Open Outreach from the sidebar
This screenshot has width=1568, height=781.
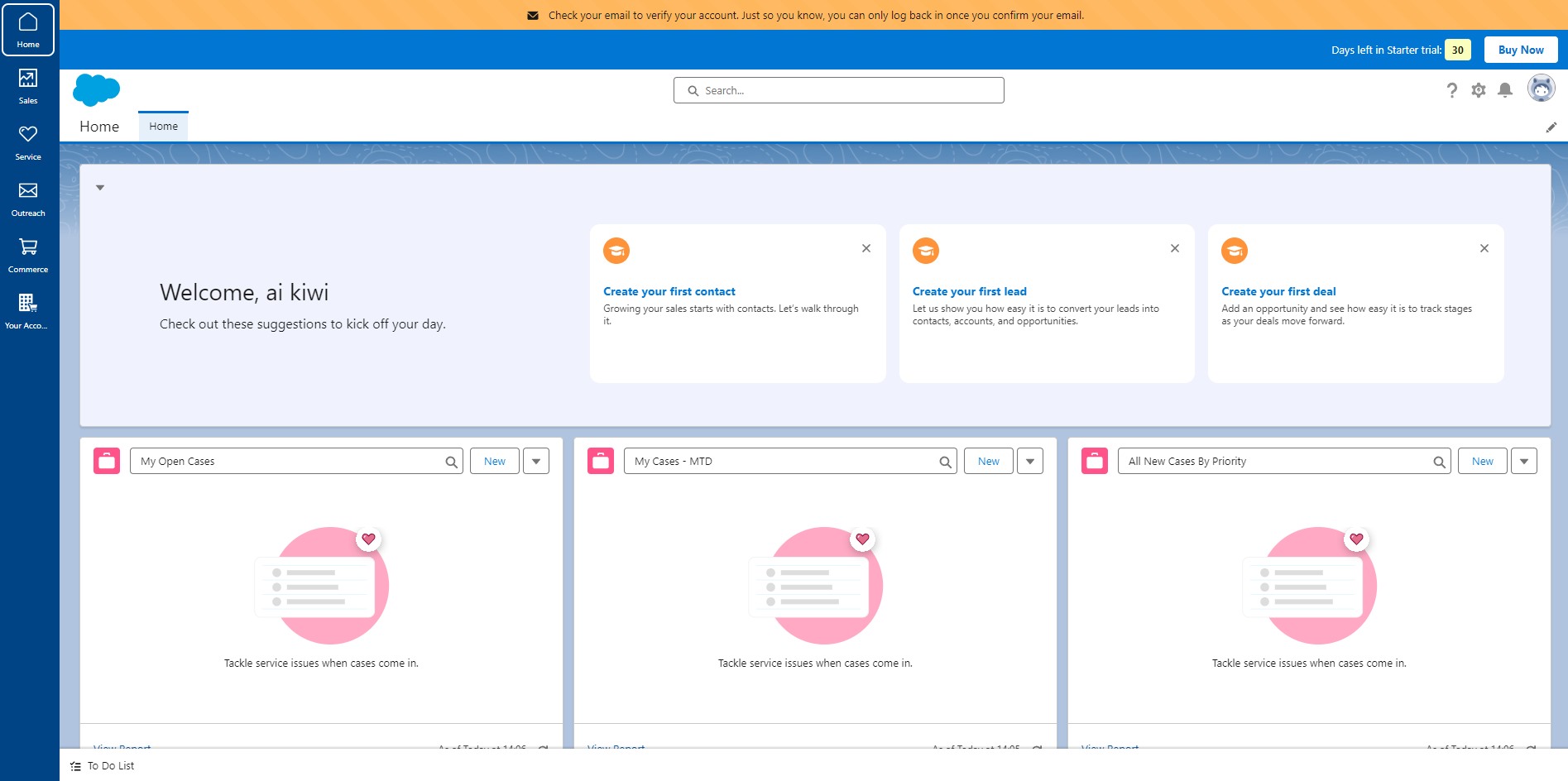tap(28, 199)
